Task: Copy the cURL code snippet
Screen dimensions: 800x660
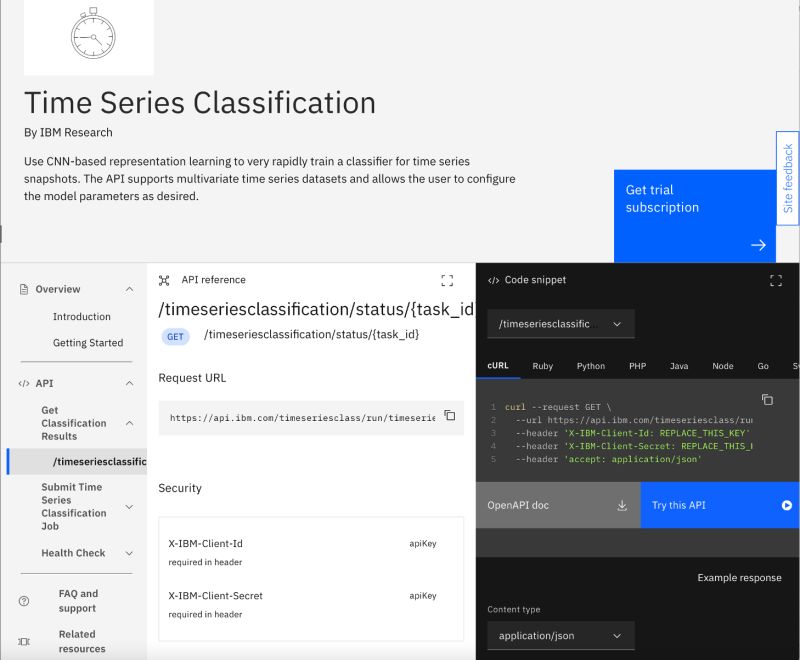Action: click(767, 399)
